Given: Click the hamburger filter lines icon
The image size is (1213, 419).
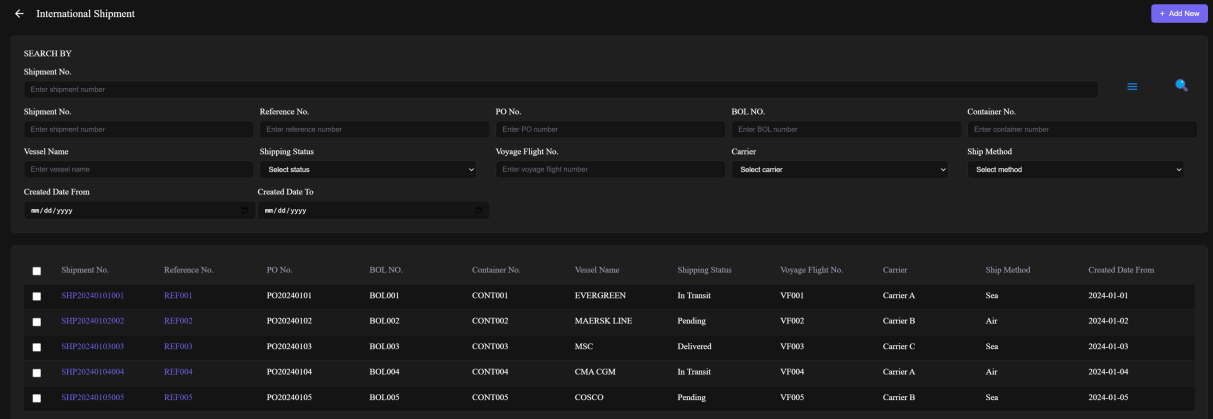Looking at the screenshot, I should (1132, 87).
